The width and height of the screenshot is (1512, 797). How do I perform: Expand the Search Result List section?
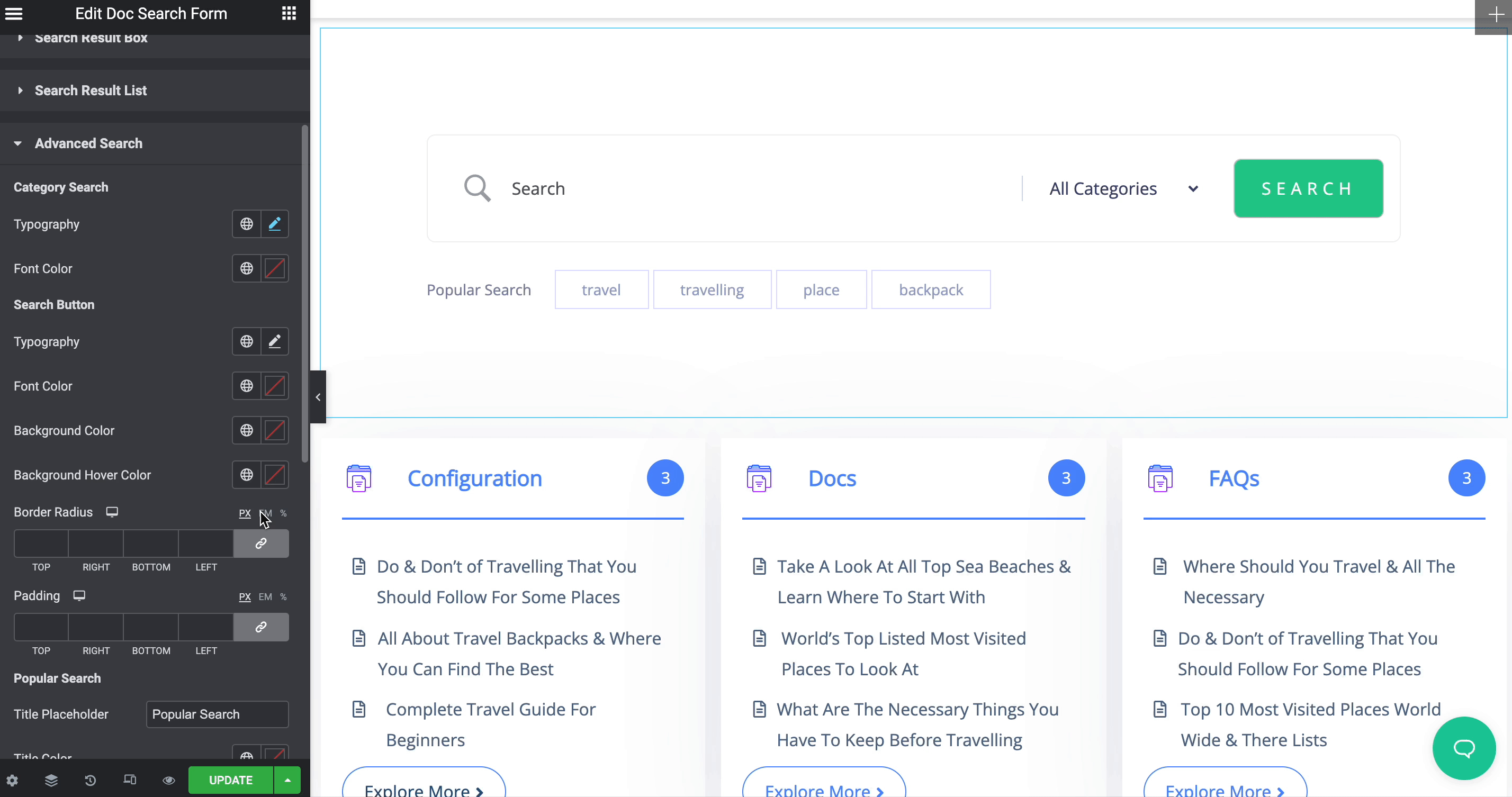tap(91, 90)
